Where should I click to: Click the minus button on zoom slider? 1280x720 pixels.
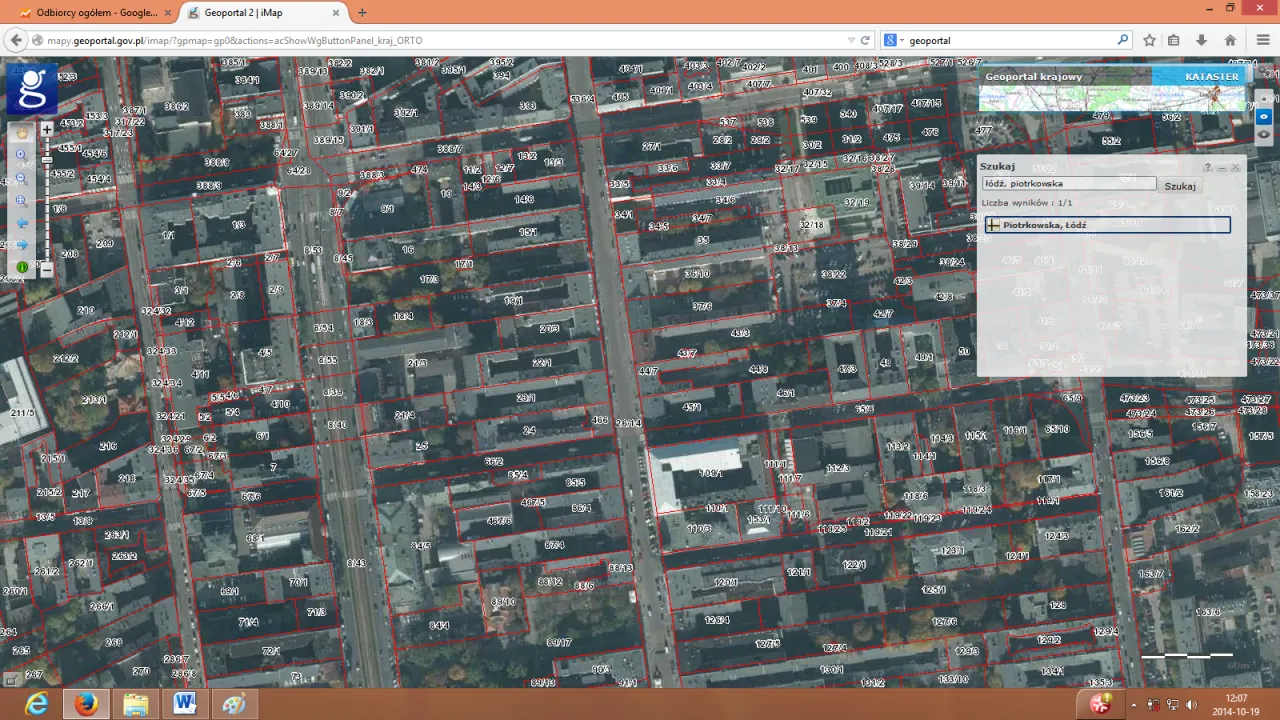coord(46,269)
